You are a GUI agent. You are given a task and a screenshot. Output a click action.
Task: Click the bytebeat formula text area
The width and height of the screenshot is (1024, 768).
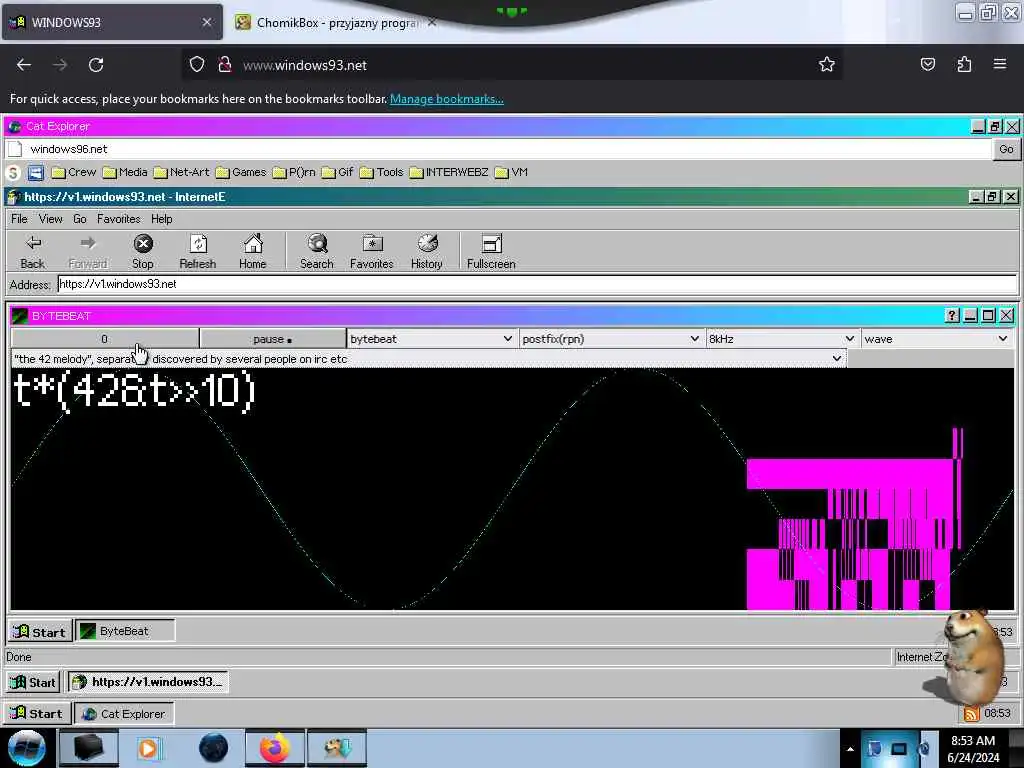(512, 489)
